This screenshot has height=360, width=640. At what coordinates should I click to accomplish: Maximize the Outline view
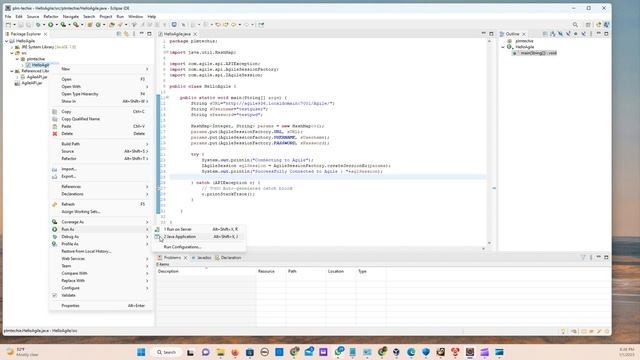click(606, 34)
